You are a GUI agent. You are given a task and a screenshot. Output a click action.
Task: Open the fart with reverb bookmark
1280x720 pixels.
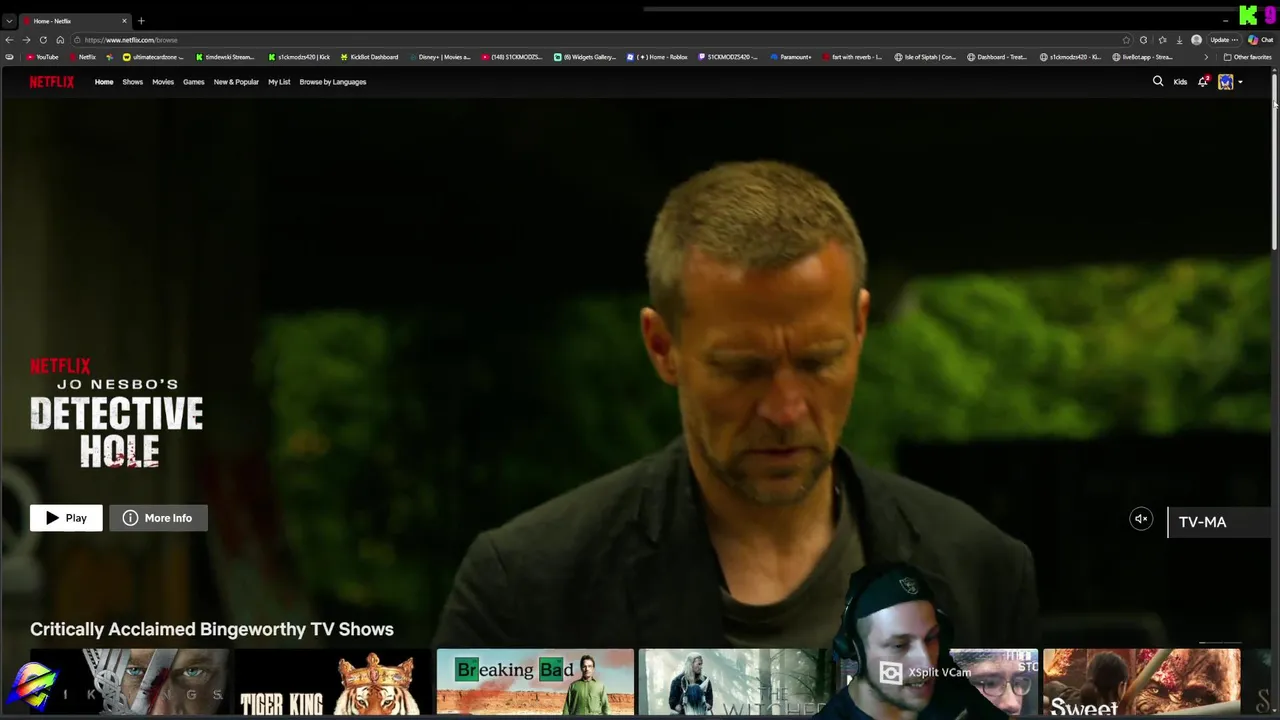(x=852, y=57)
